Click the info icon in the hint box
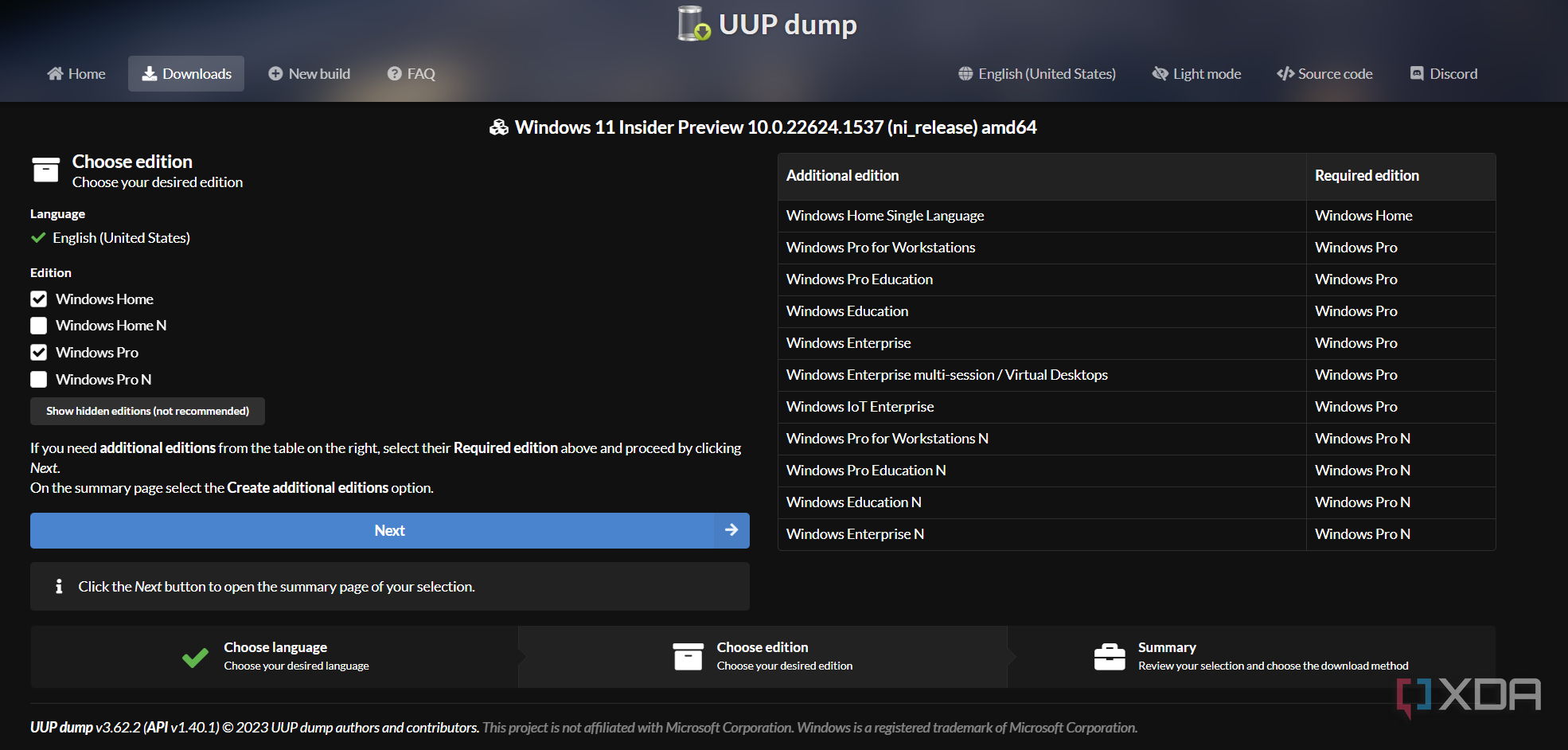The width and height of the screenshot is (1568, 750). click(59, 587)
